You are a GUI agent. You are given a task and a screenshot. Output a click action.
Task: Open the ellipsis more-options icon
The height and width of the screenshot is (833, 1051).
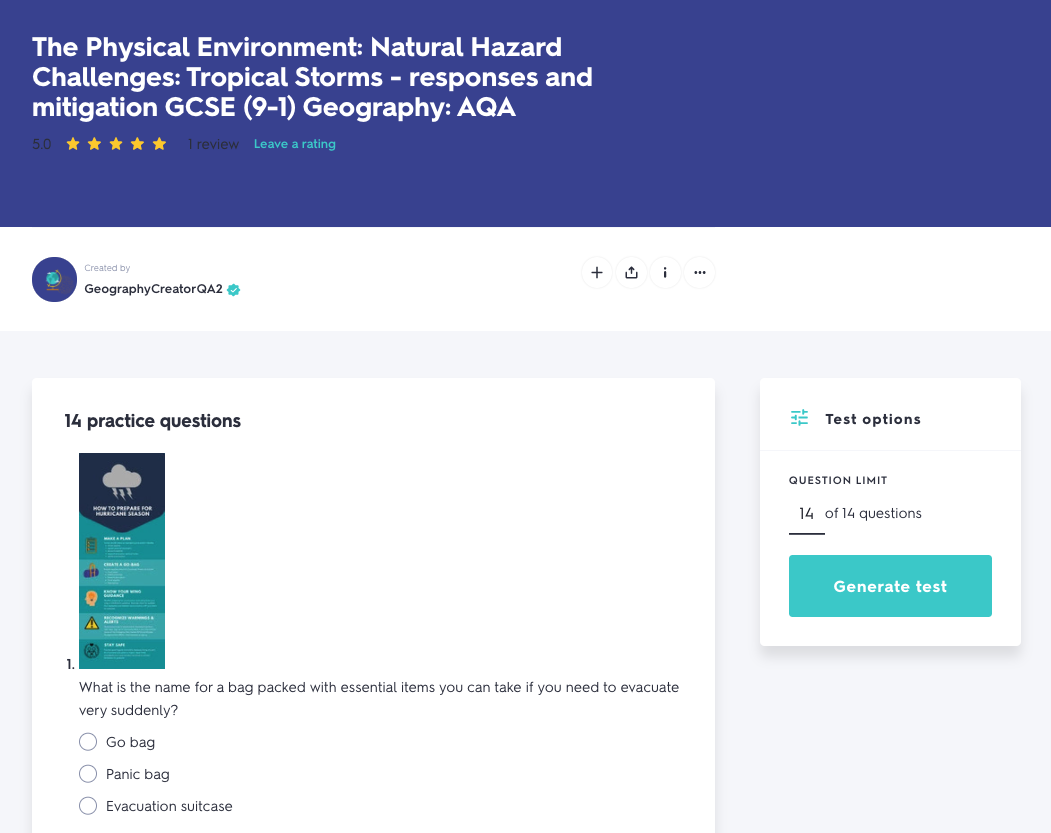(699, 272)
